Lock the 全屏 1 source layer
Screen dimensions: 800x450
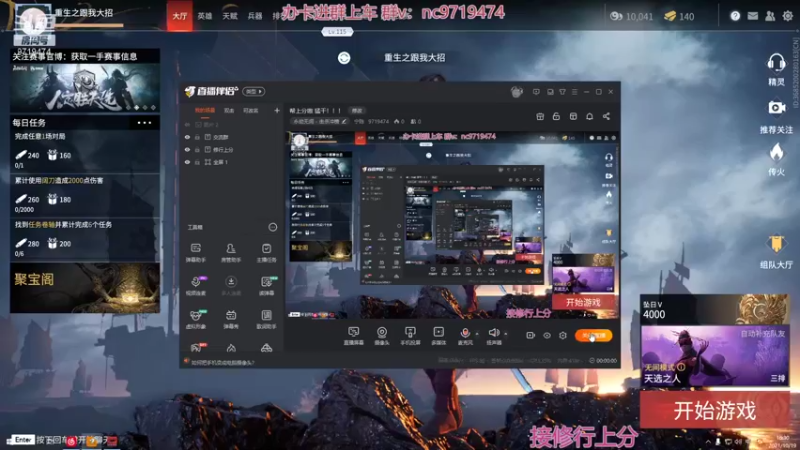click(x=197, y=162)
